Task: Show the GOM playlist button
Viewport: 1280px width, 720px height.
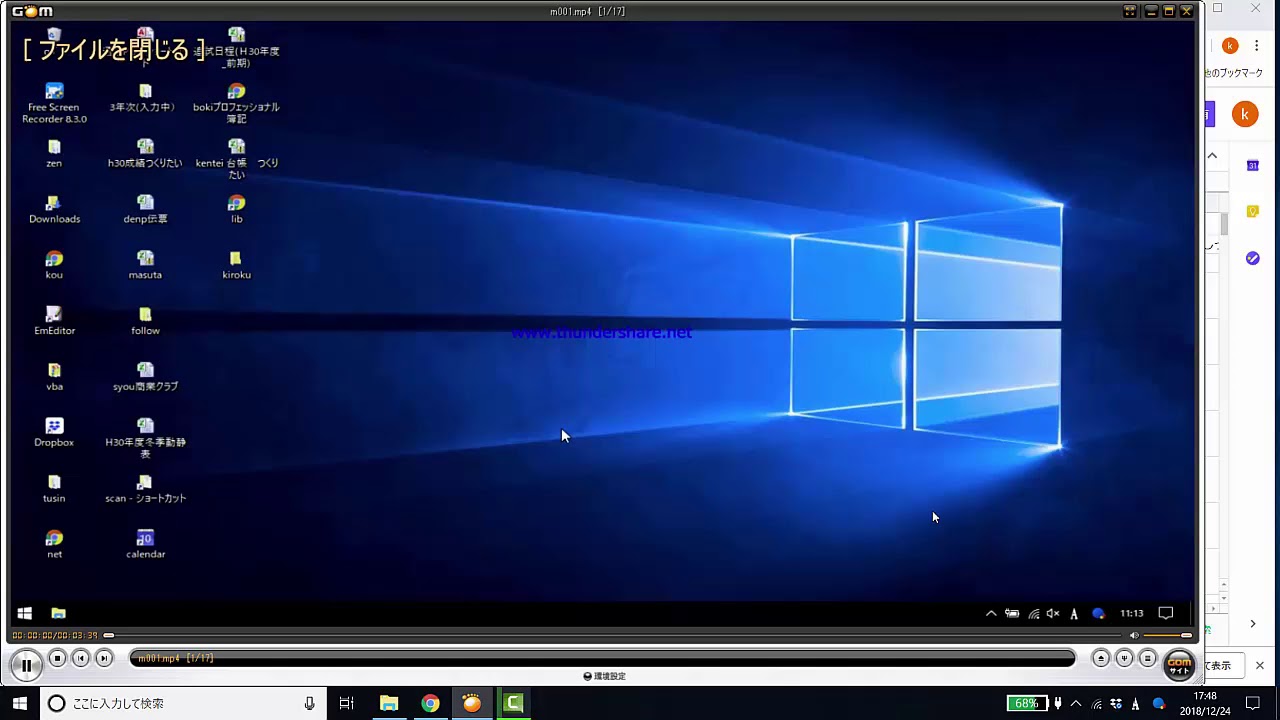Action: 1147,658
